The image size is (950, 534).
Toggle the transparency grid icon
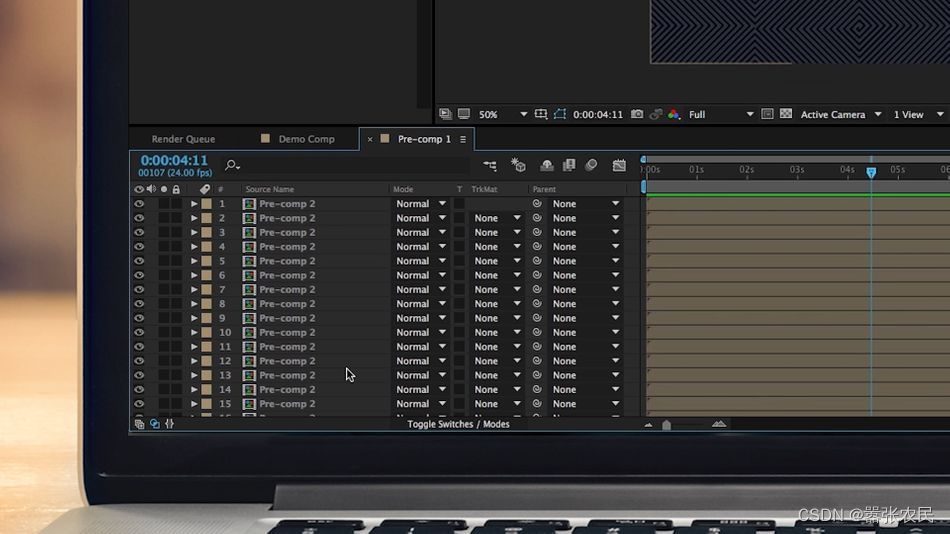[x=786, y=114]
